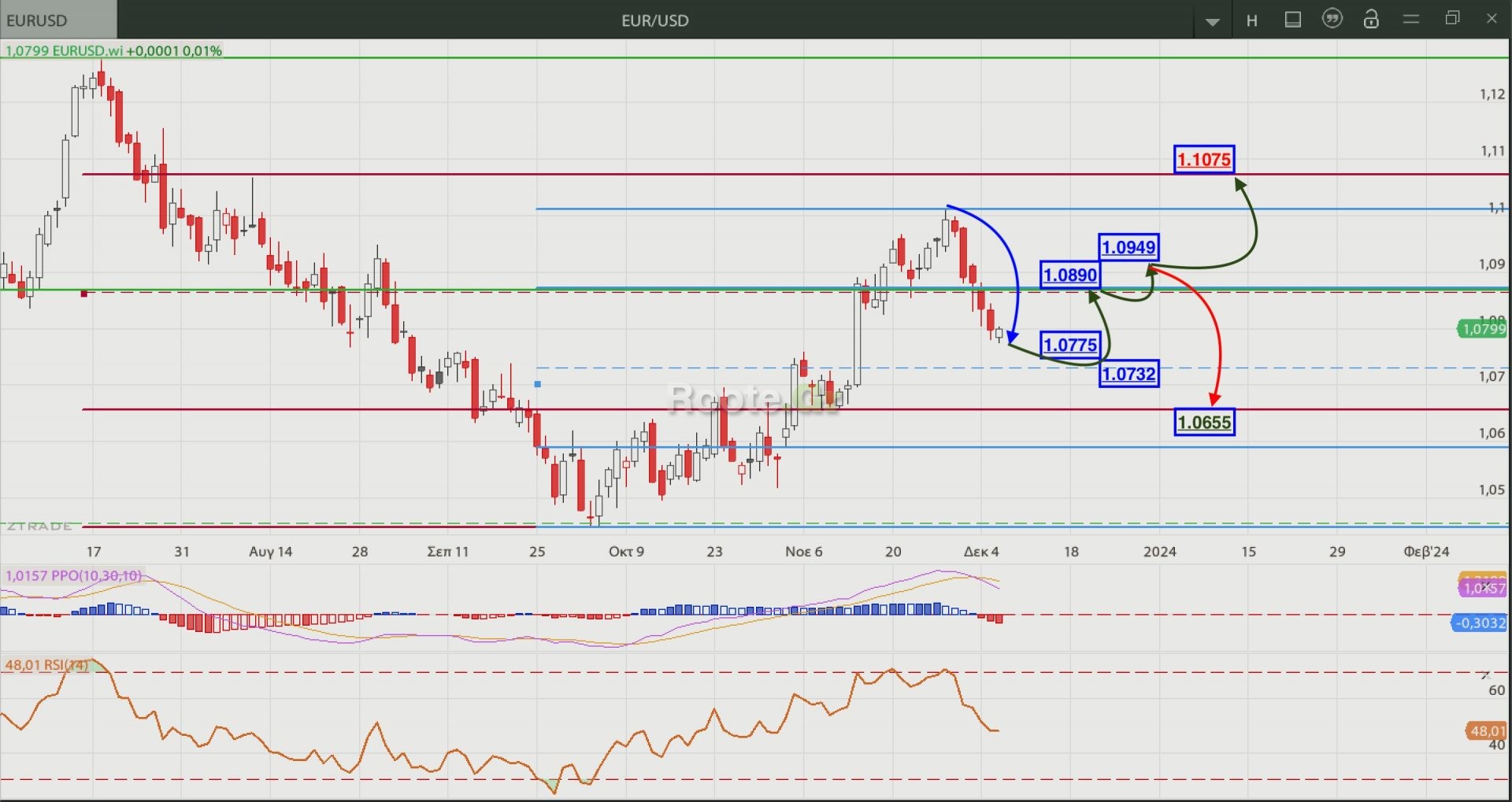Click the RSI(14) indicator label

click(47, 665)
